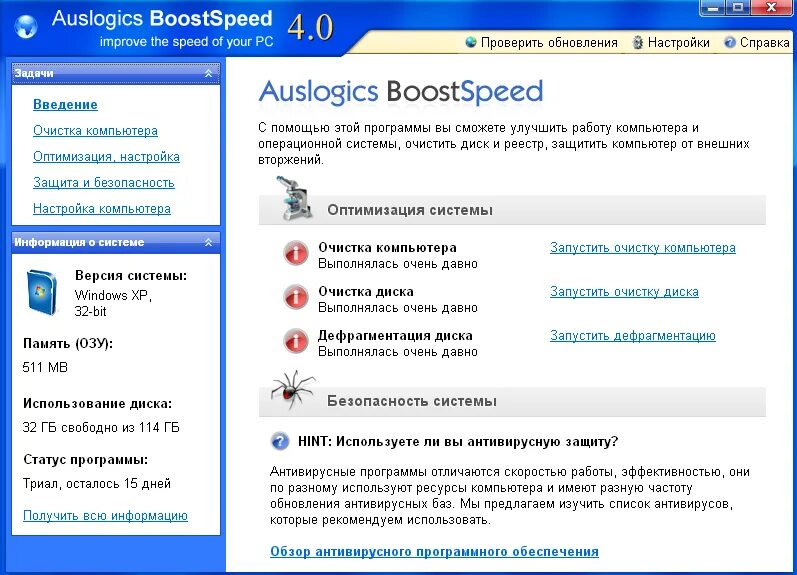Click the red alert icon beside Очистка компьютера
Viewport: 797px width, 575px height.
(x=296, y=253)
